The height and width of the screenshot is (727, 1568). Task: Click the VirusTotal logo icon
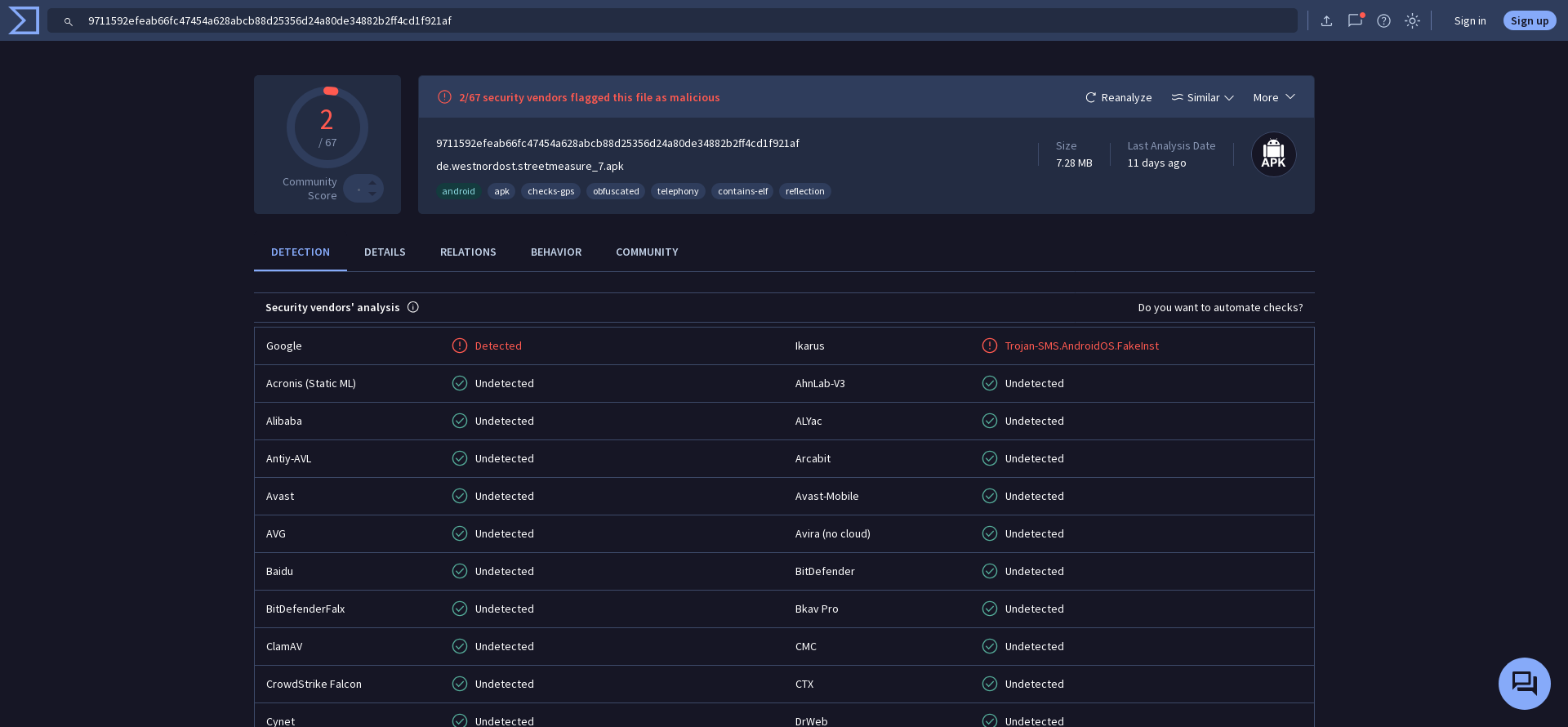tap(24, 20)
